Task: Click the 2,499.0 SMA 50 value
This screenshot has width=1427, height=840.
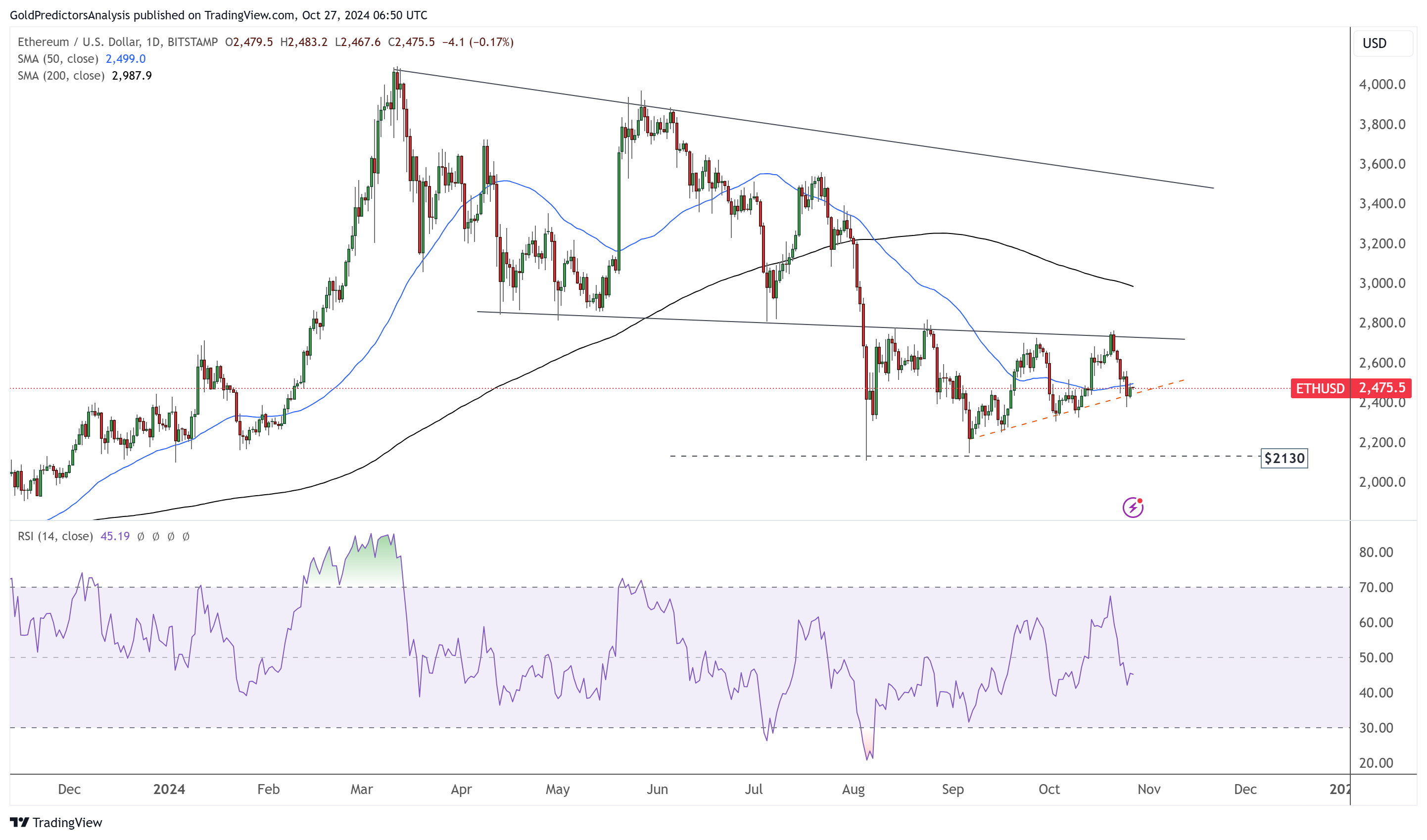Action: tap(126, 59)
